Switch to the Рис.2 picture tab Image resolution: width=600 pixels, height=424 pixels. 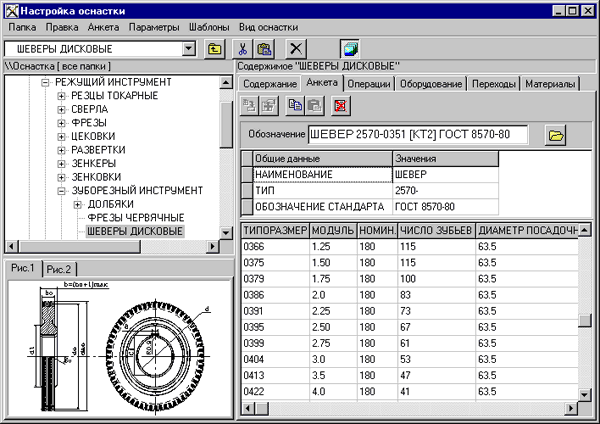click(59, 268)
